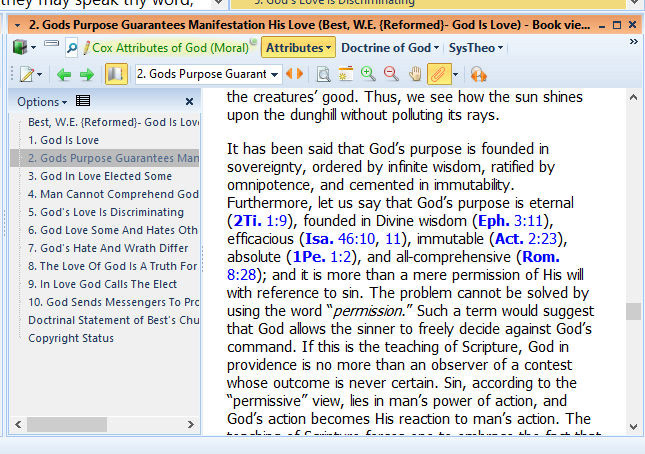
Task: Select Copyright Status entry
Action: tap(71, 338)
